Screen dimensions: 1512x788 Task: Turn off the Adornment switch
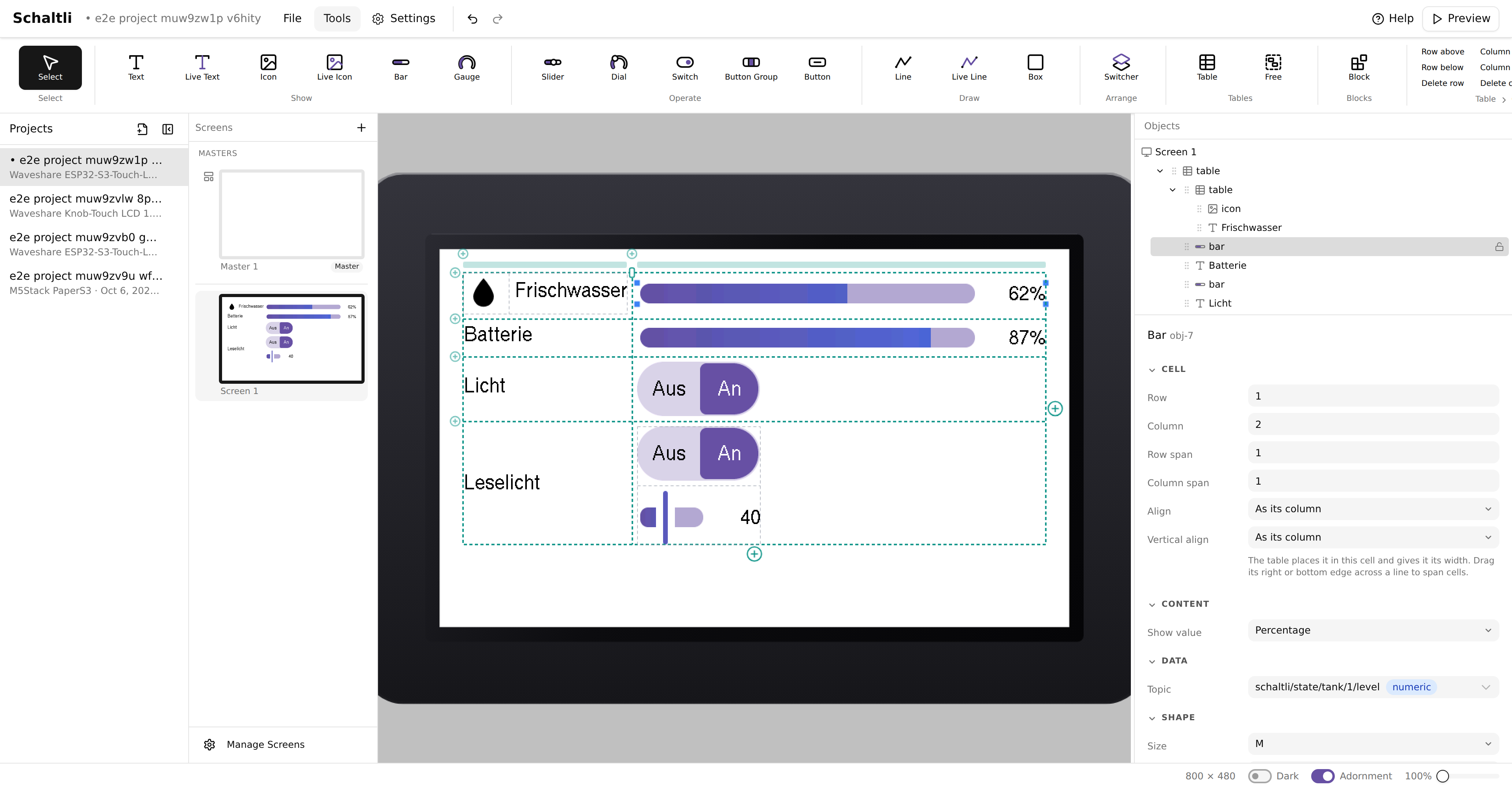[1323, 776]
